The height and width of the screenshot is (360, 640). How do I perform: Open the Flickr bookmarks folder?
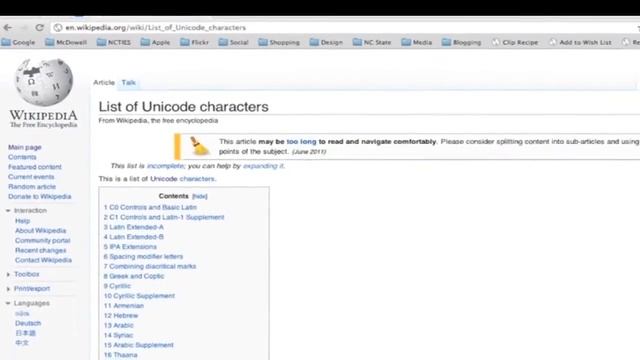point(194,42)
